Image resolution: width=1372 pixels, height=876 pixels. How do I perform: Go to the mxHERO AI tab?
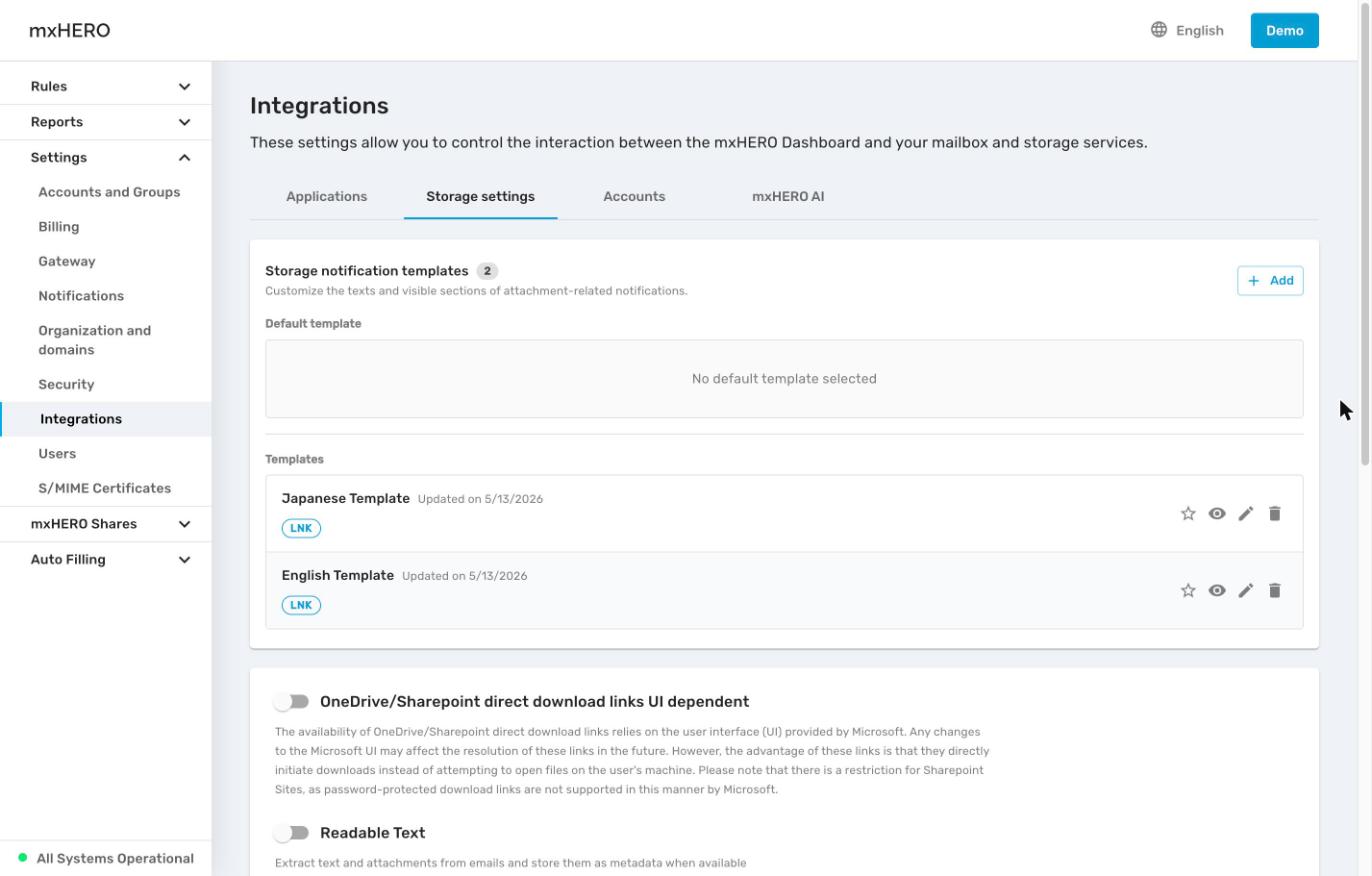coord(788,196)
